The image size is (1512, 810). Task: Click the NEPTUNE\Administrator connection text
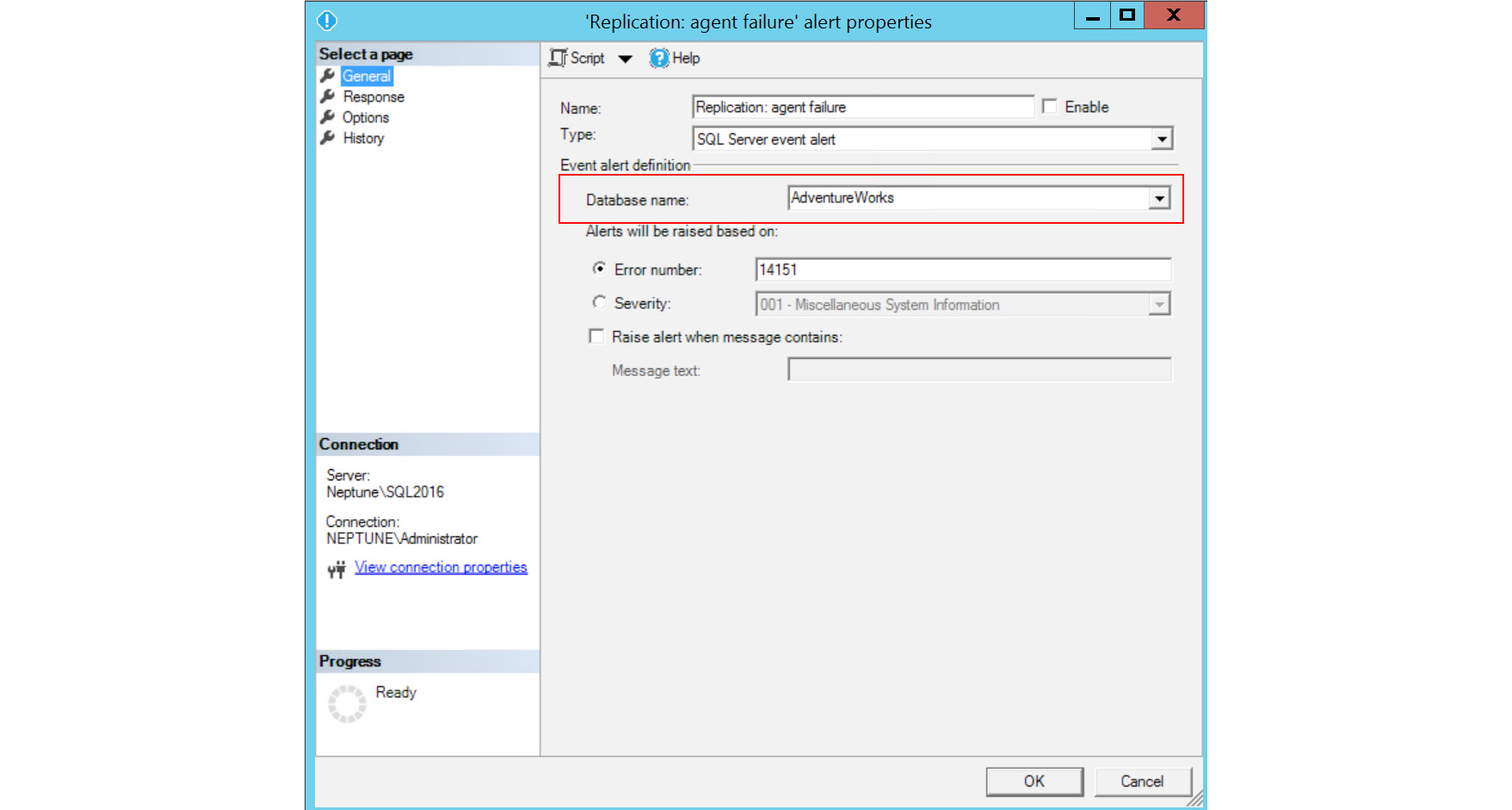point(401,539)
